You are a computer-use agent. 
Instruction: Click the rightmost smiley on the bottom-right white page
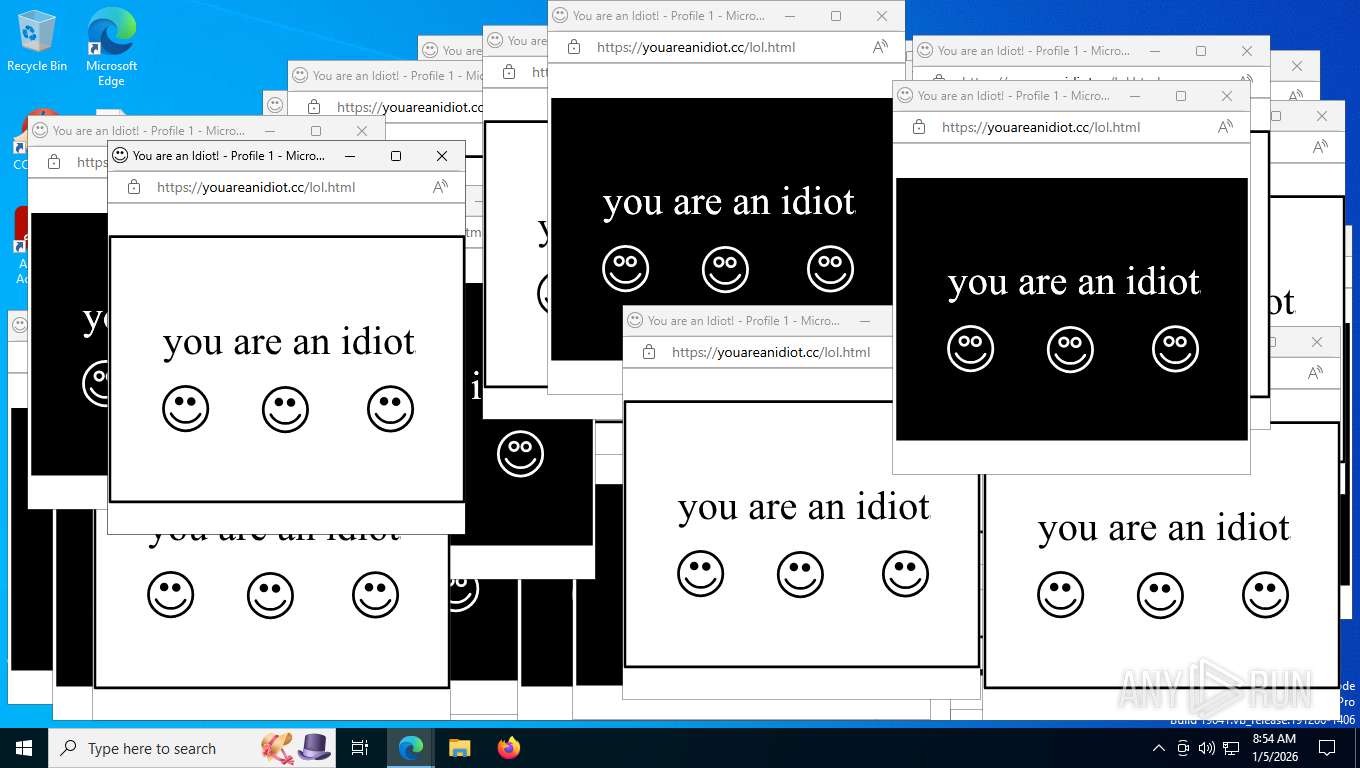point(1265,595)
